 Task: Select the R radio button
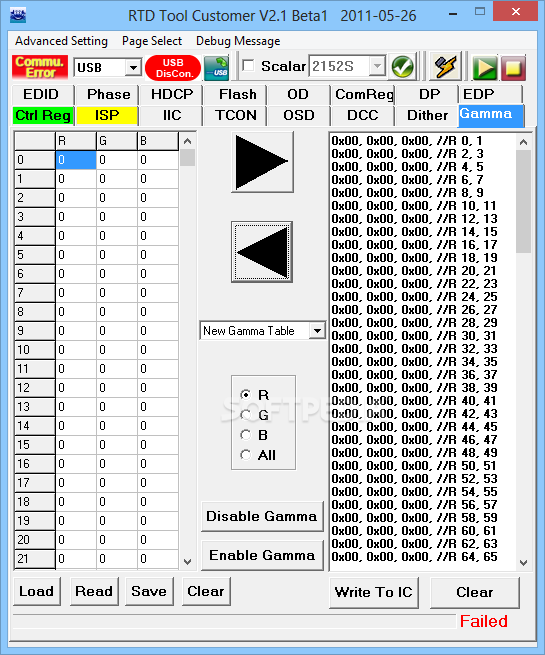[246, 395]
